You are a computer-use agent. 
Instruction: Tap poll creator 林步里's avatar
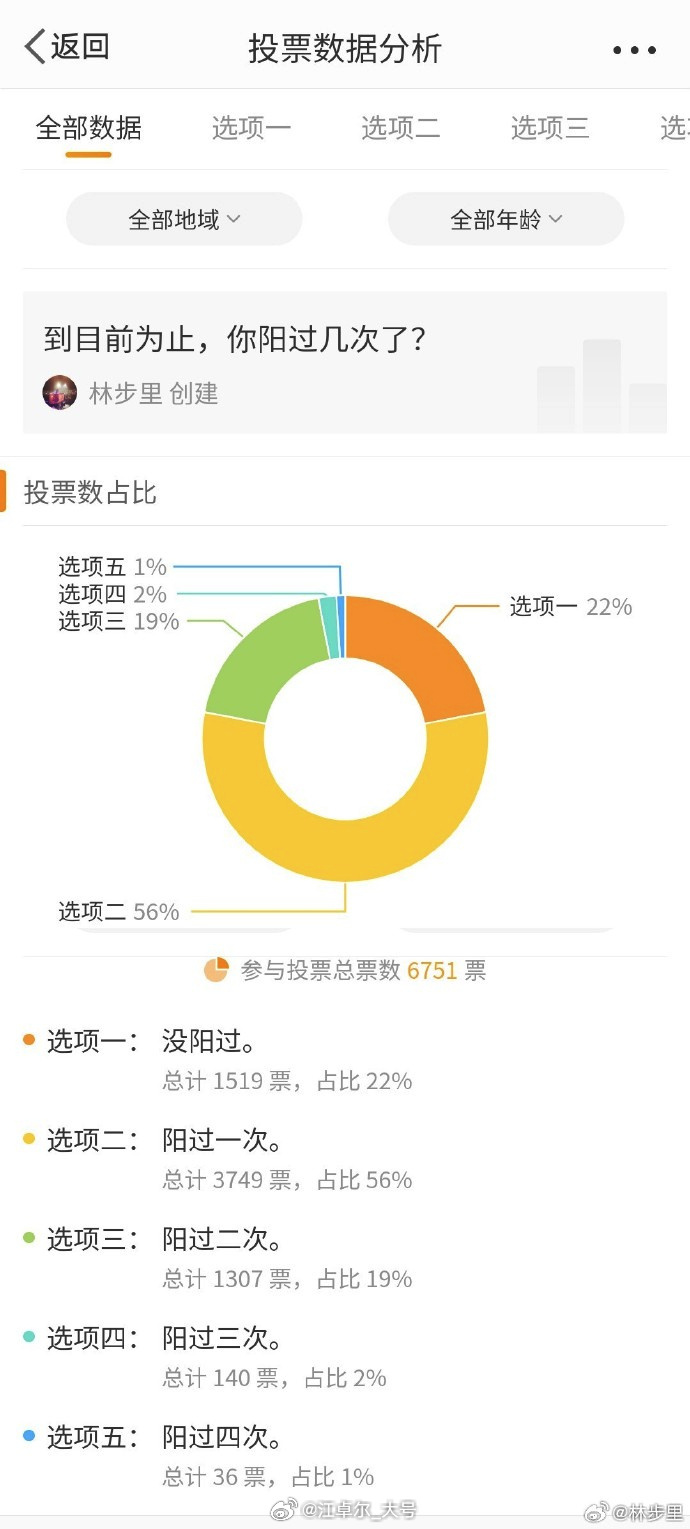pyautogui.click(x=60, y=393)
